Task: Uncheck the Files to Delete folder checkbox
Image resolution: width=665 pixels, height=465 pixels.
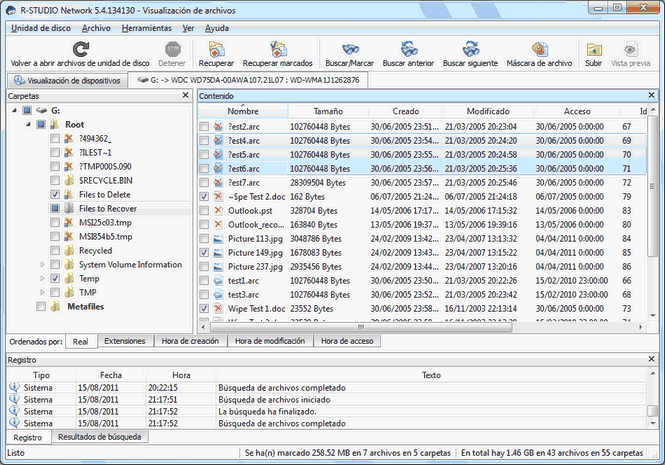Action: pyautogui.click(x=55, y=195)
